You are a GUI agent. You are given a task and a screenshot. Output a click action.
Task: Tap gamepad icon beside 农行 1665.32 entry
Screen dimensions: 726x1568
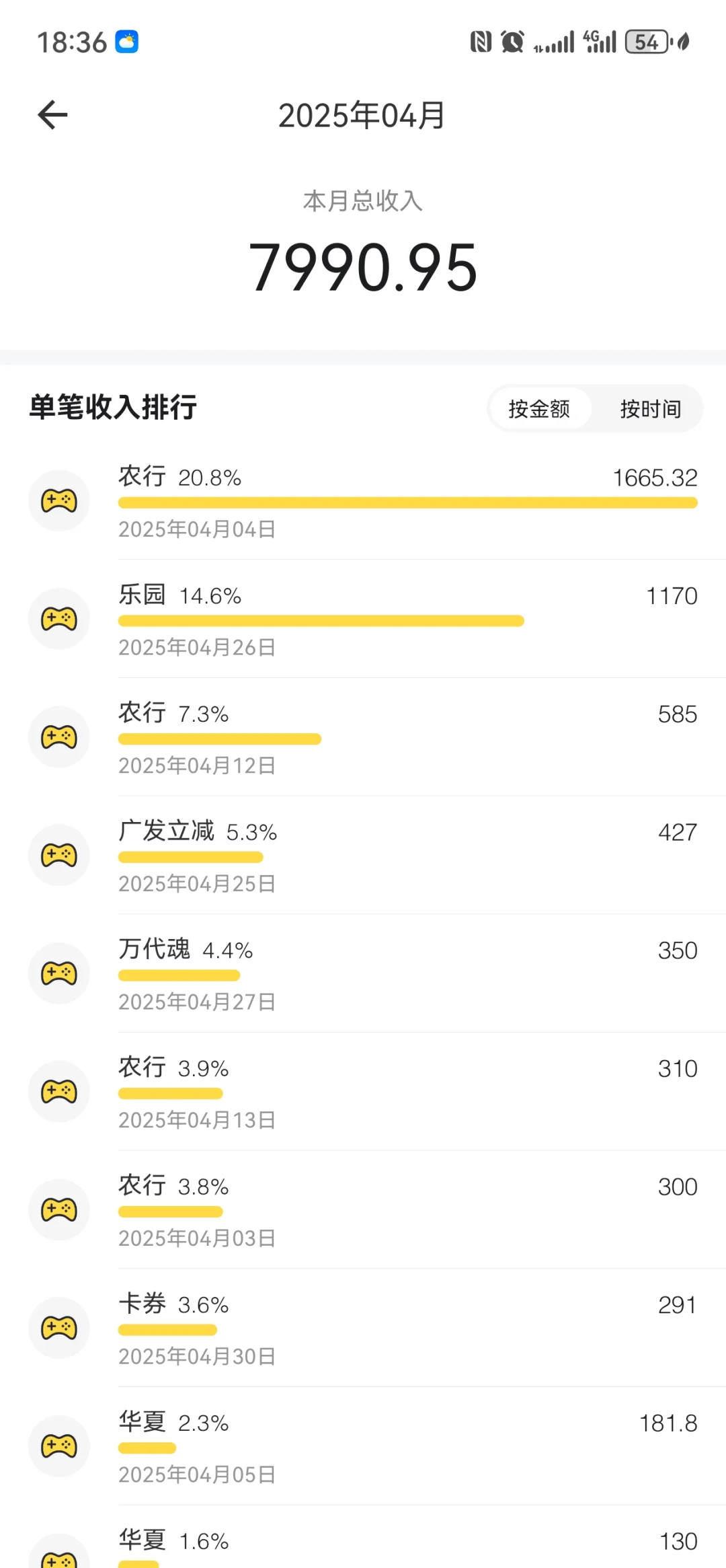(x=59, y=500)
